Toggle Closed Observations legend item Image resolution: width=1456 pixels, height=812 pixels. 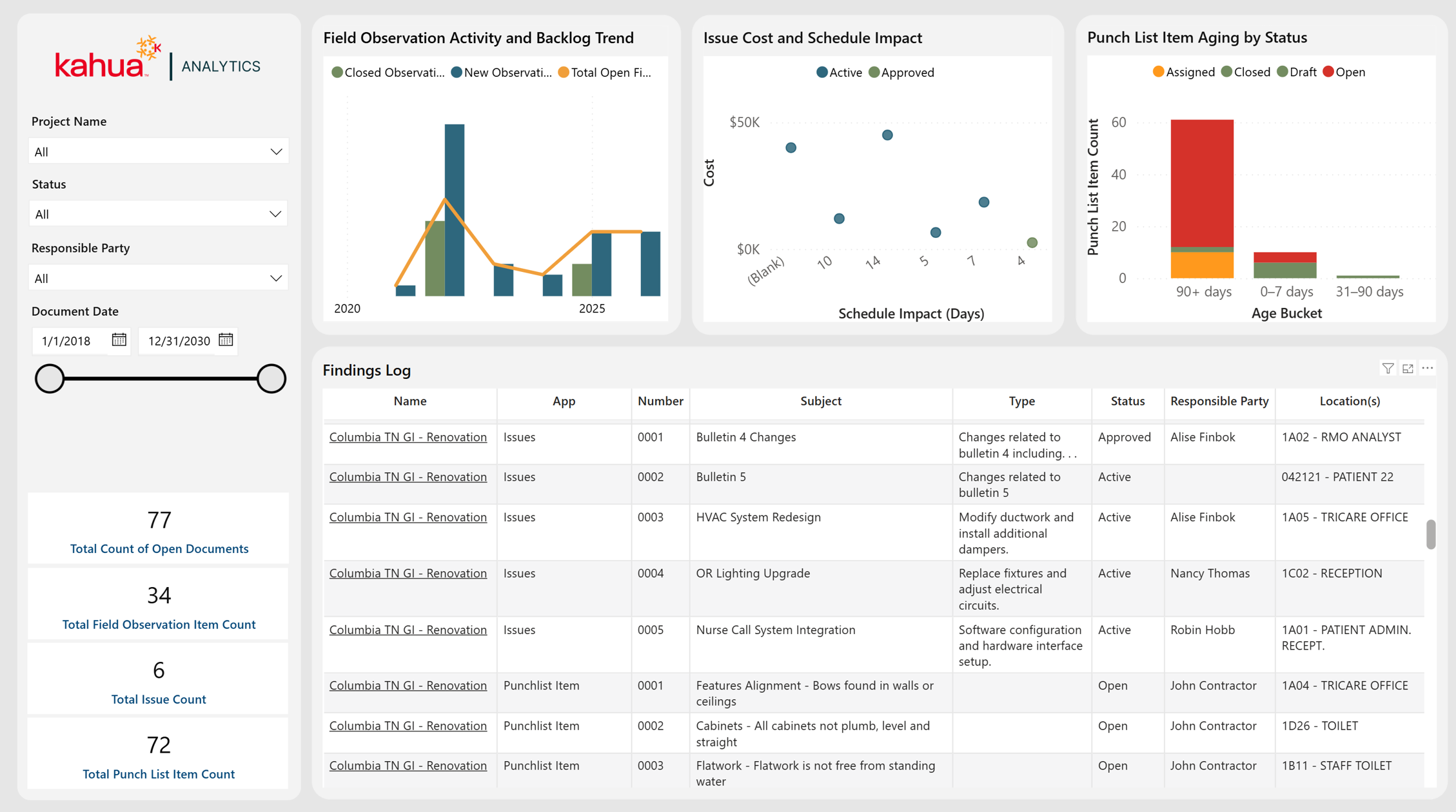coord(388,72)
